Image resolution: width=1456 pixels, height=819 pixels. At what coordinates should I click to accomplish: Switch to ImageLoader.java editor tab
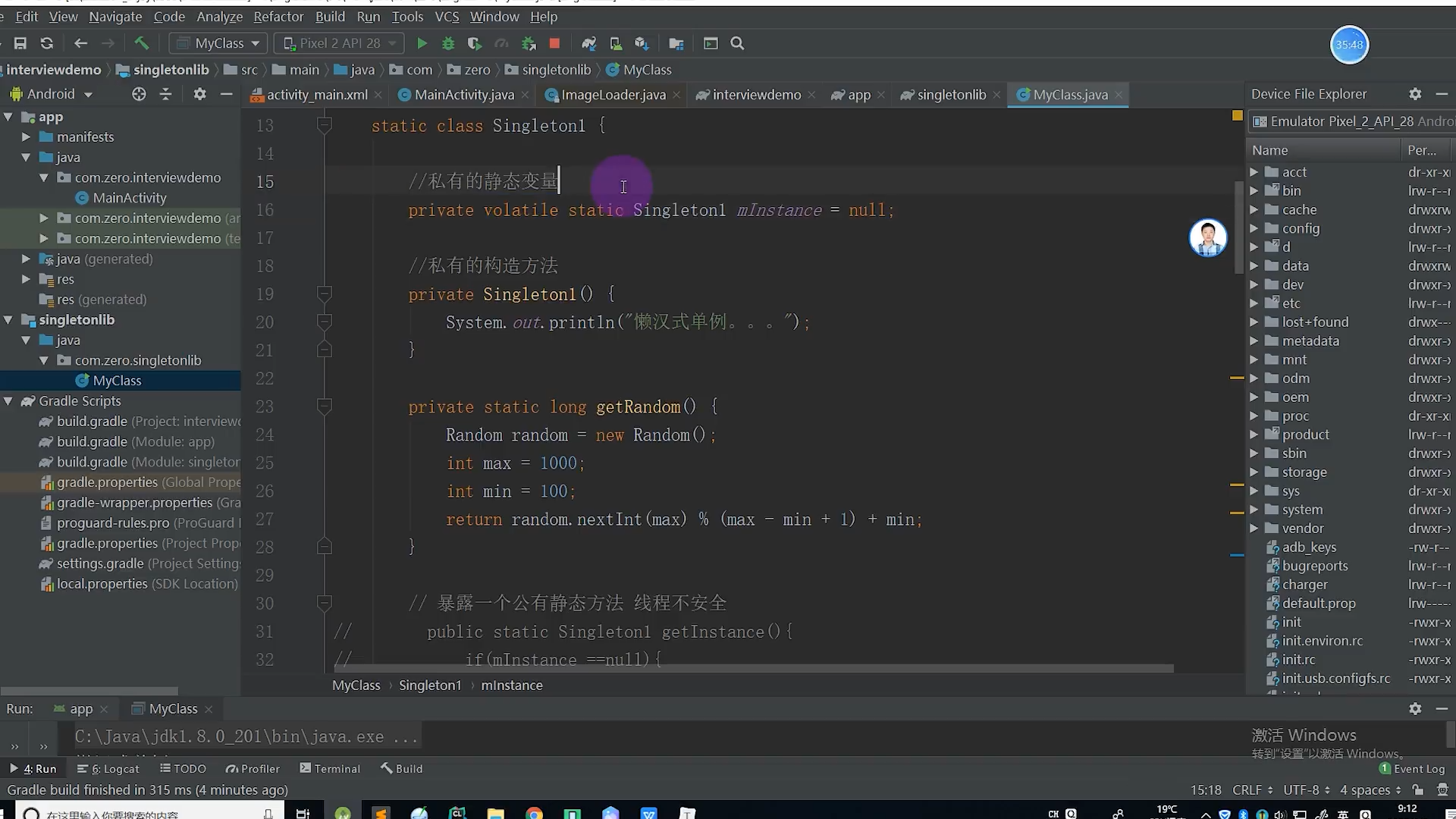point(613,95)
